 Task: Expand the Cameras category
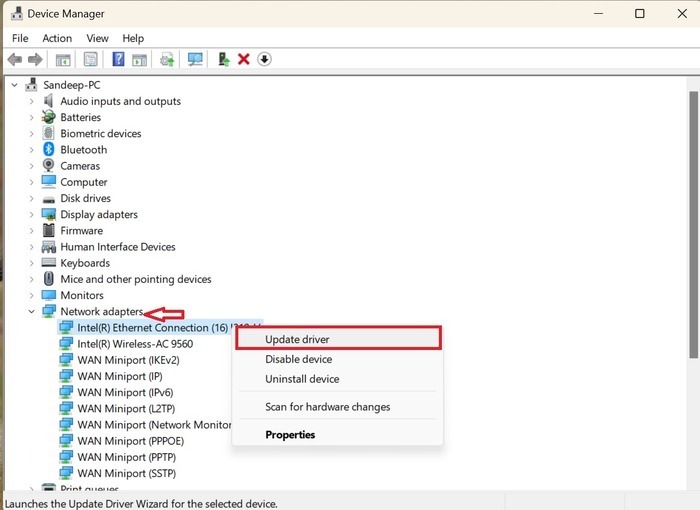tap(31, 166)
